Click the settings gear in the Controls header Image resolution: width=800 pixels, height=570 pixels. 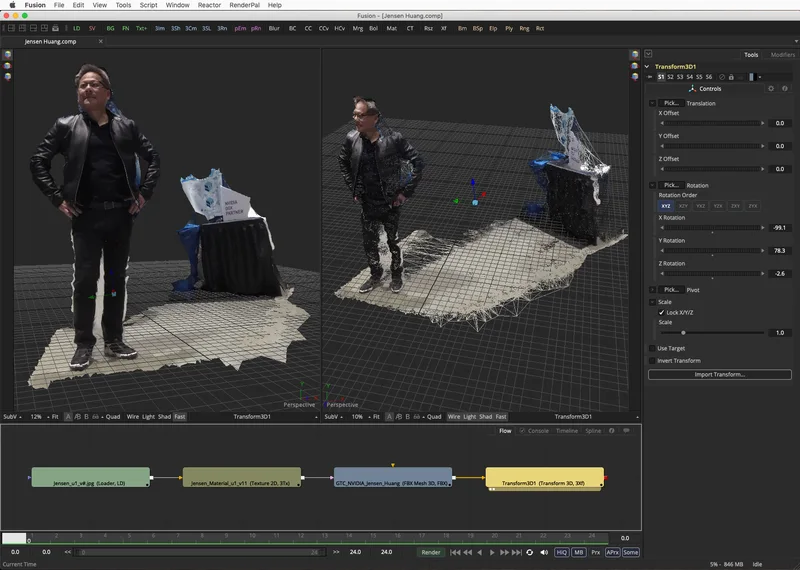771,88
